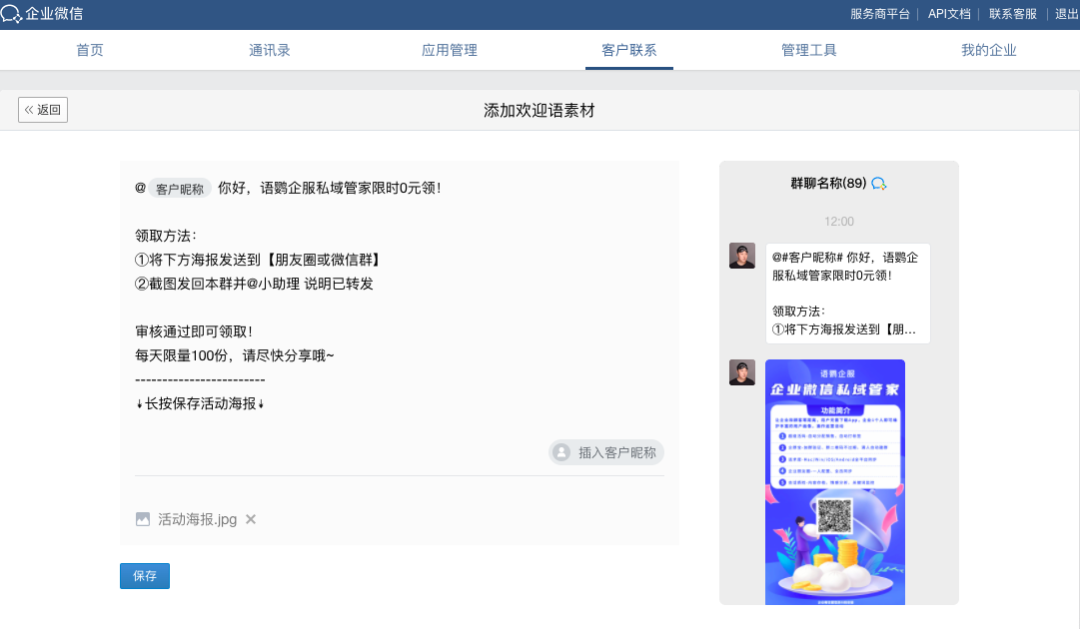This screenshot has width=1080, height=629.
Task: Switch to the 通讯录 tab
Action: click(x=269, y=50)
